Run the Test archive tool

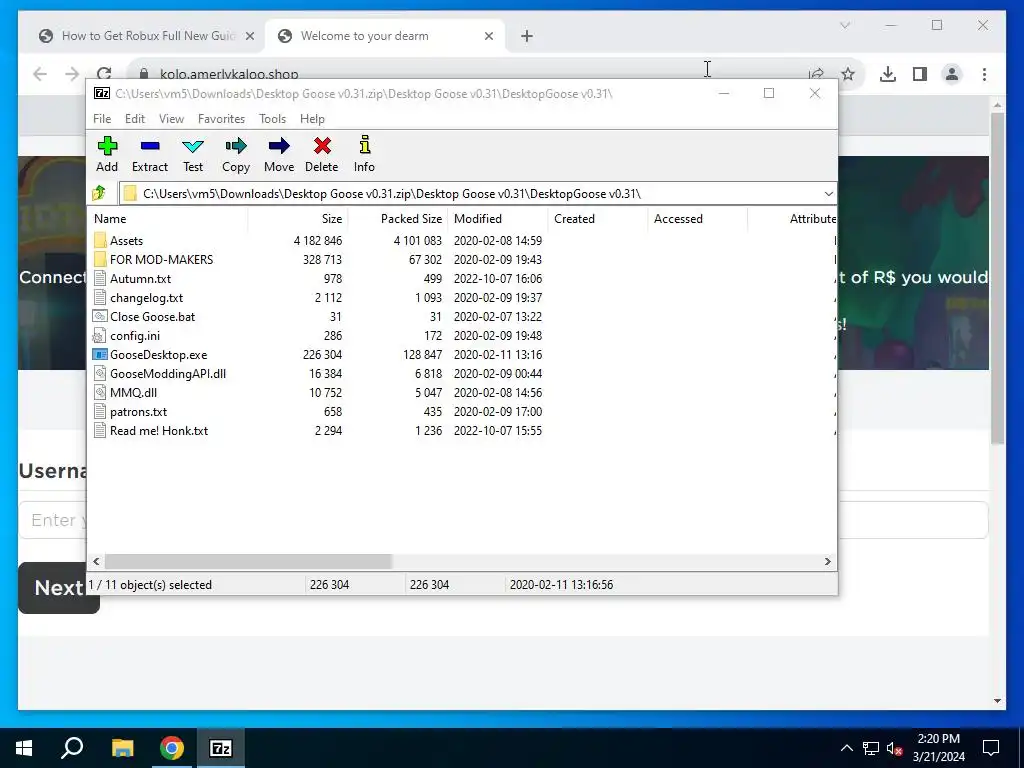[193, 146]
